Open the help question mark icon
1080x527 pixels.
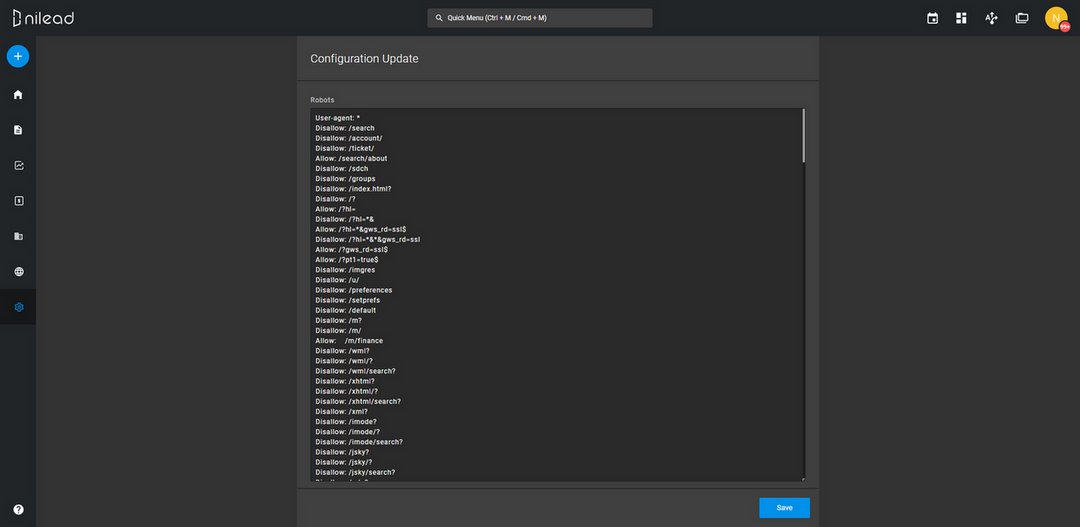pos(19,510)
